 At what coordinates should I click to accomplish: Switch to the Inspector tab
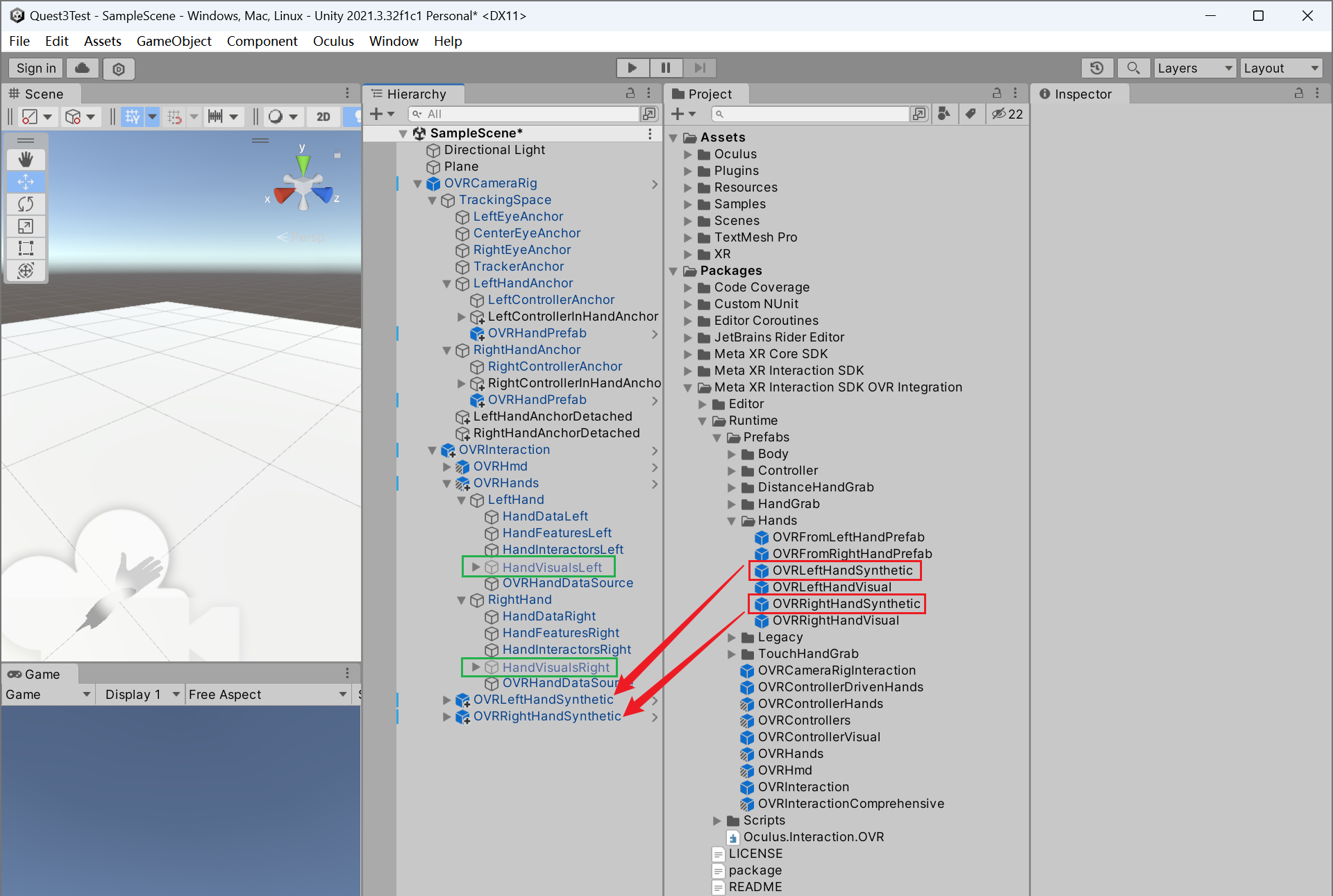click(1081, 94)
